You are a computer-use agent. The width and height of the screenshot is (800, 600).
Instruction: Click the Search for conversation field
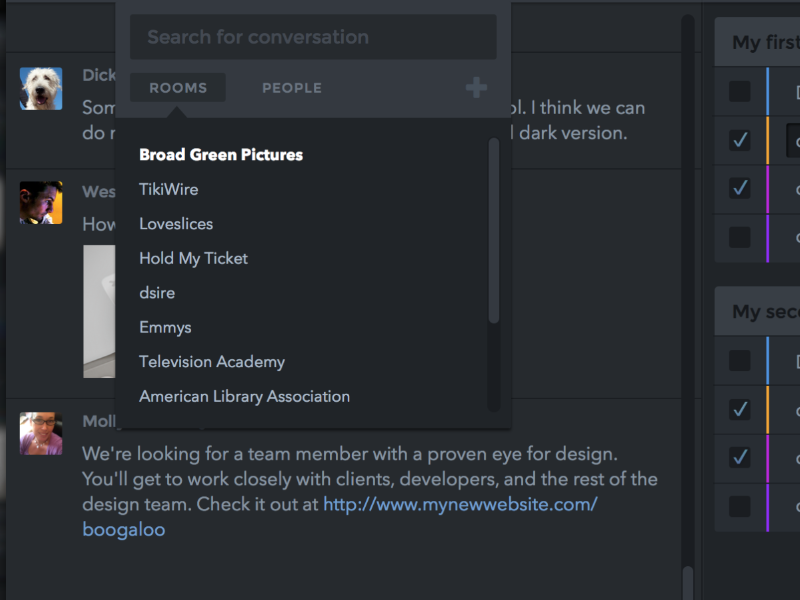click(315, 37)
